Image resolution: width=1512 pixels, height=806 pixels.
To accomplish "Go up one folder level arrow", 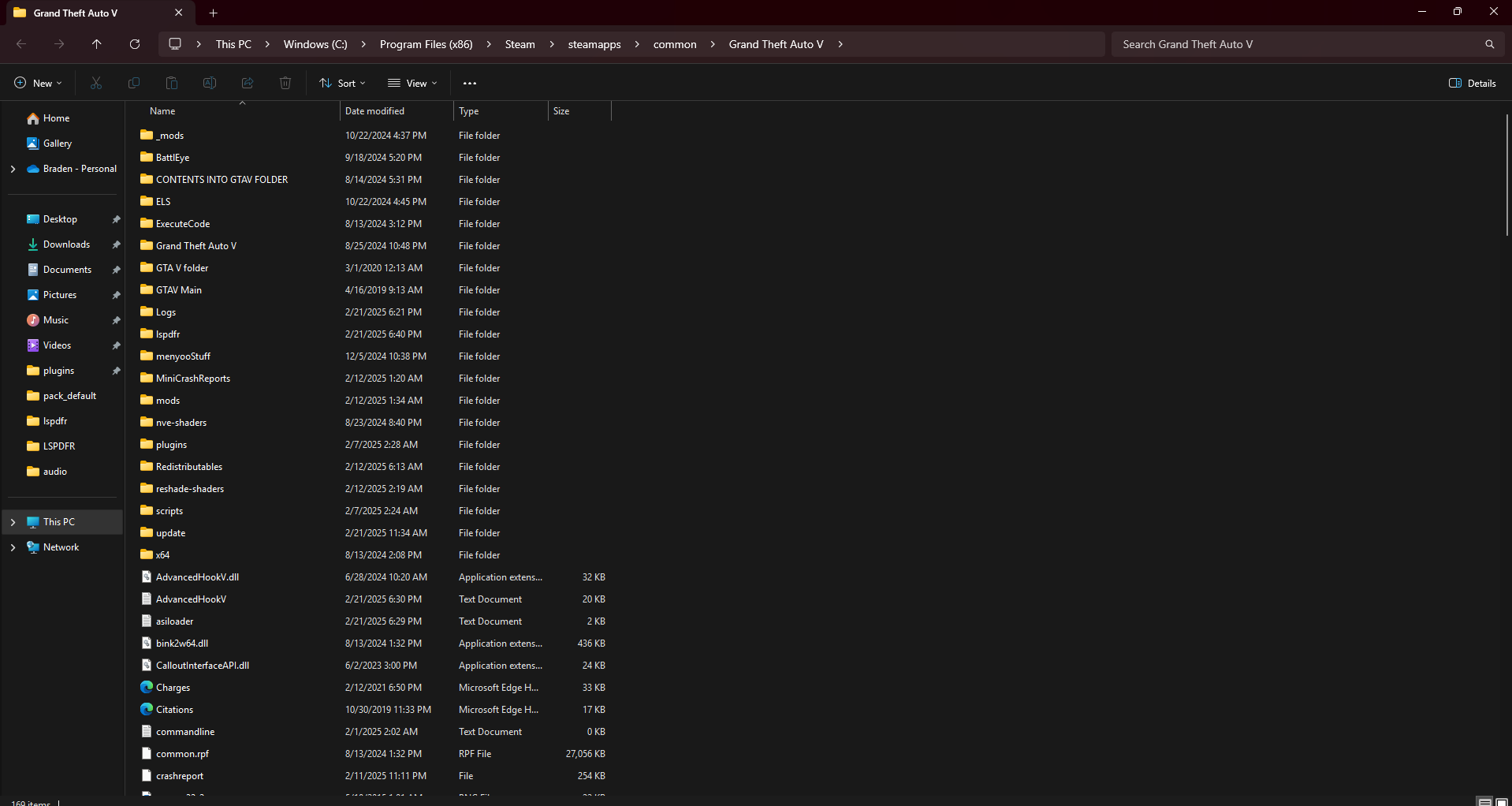I will click(97, 44).
